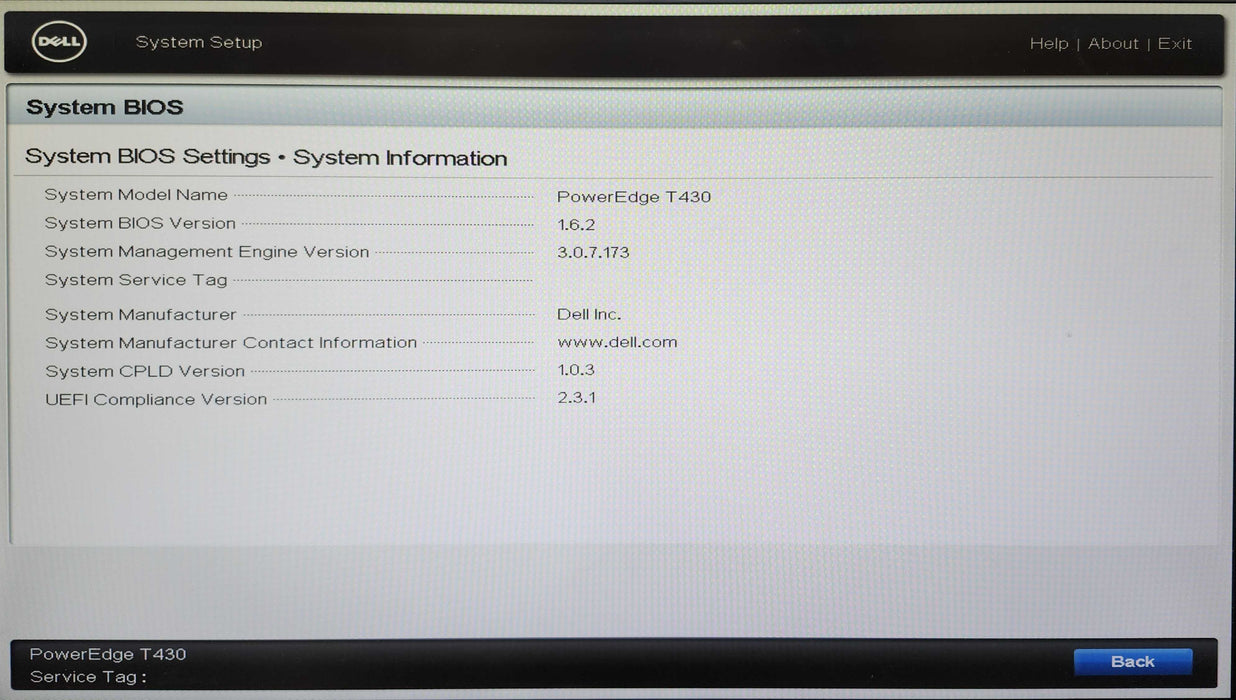Screen dimensions: 1236x700
Task: Click the footer Service Tag label
Action: (x=88, y=677)
